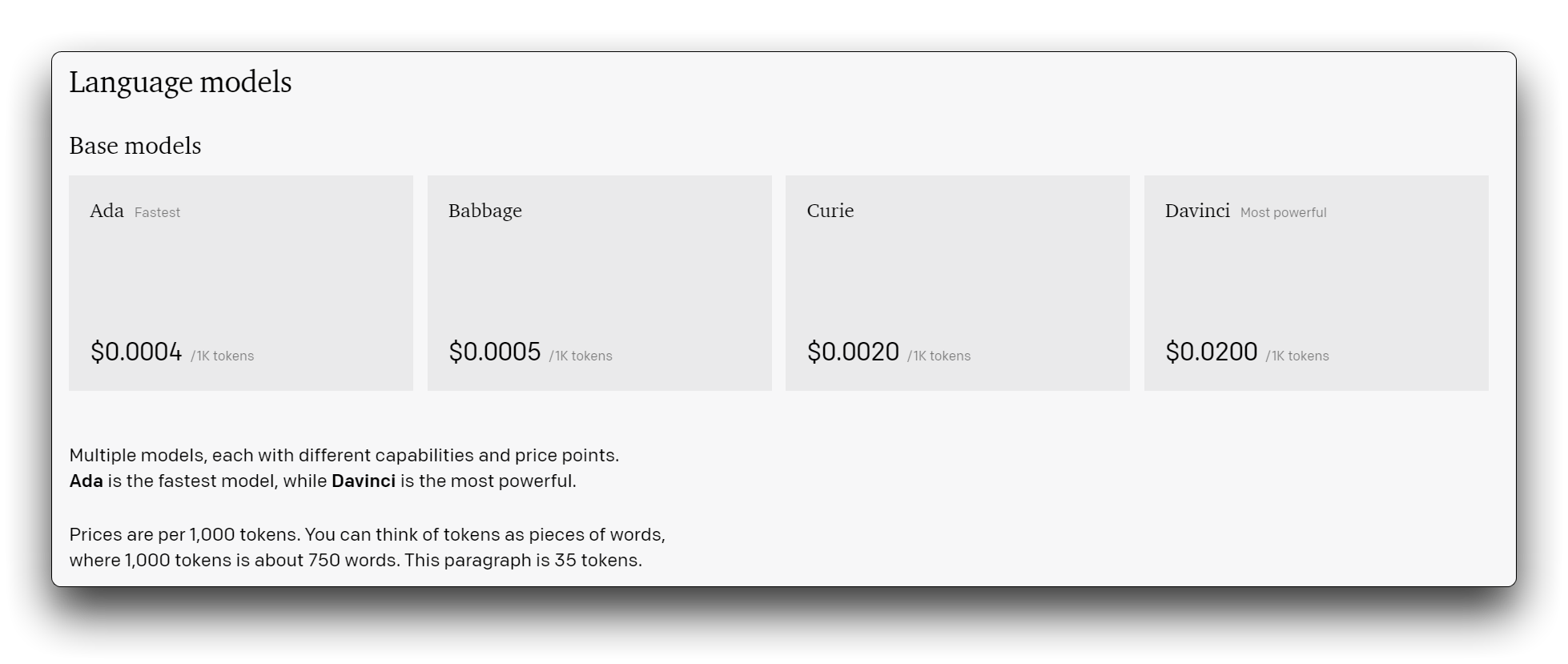
Task: Click the Ada card title
Action: point(107,211)
